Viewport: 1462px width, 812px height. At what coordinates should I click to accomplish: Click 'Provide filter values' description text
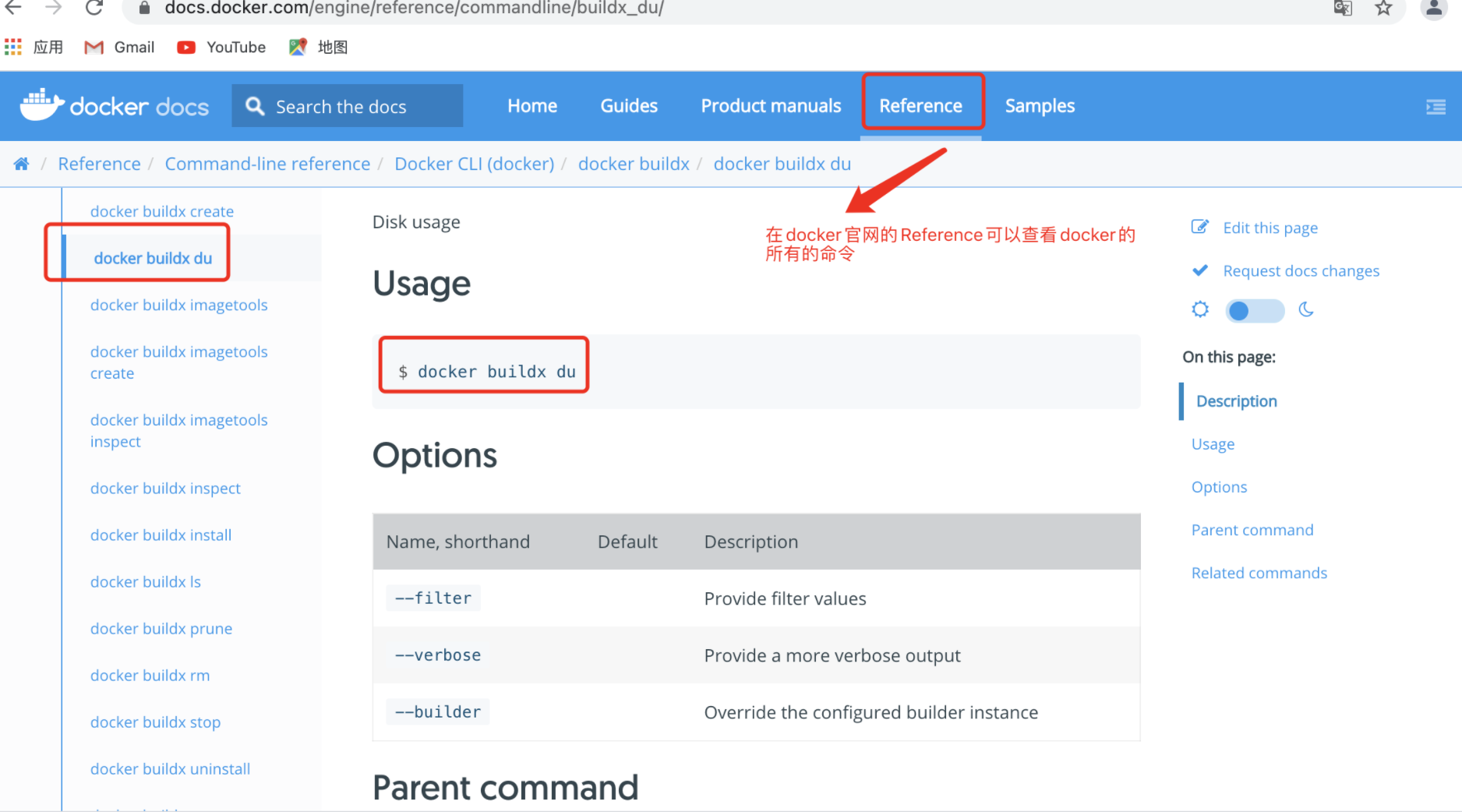coord(785,598)
